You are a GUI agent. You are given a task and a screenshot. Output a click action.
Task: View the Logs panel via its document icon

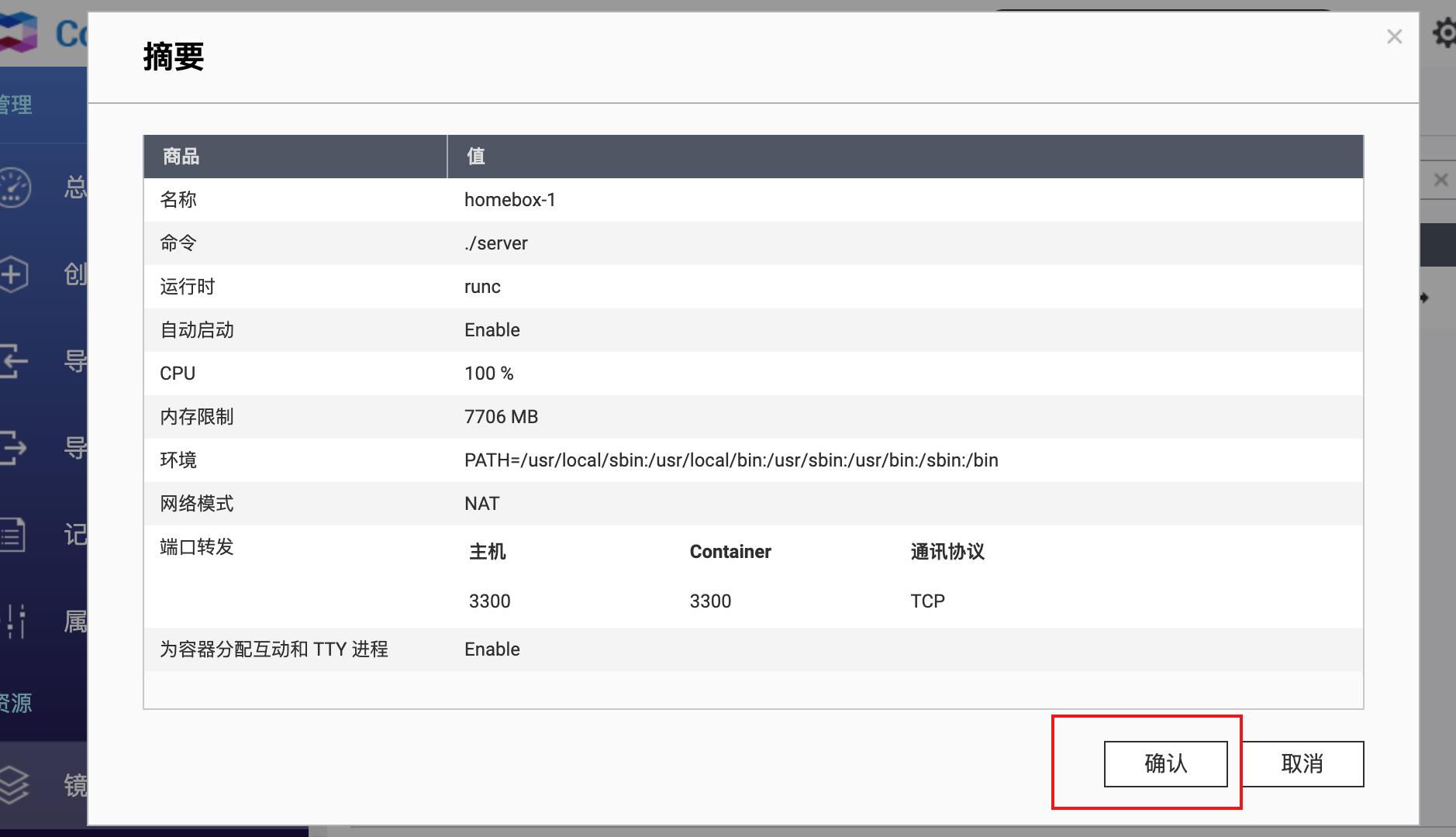point(17,532)
